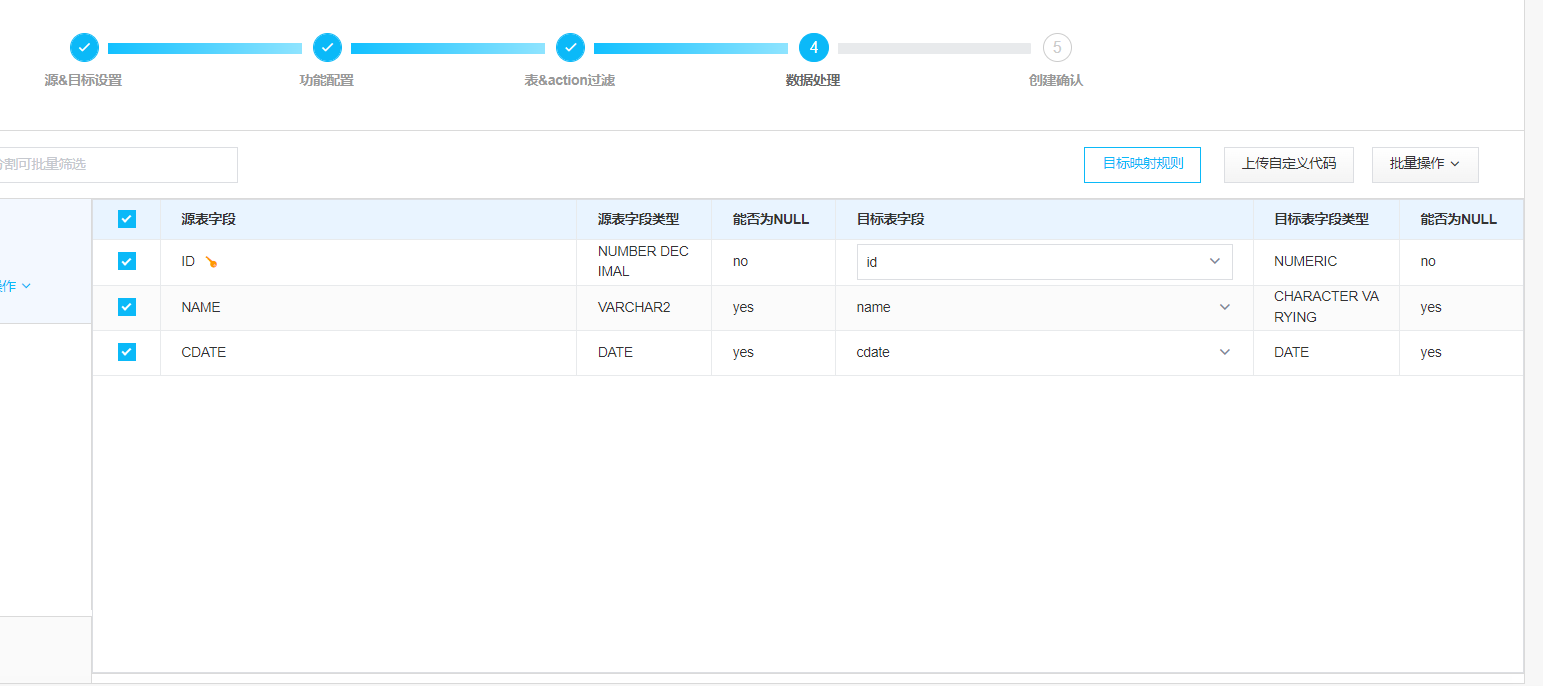Expand the 批量操作 dropdown menu
The width and height of the screenshot is (1543, 686).
1425,164
